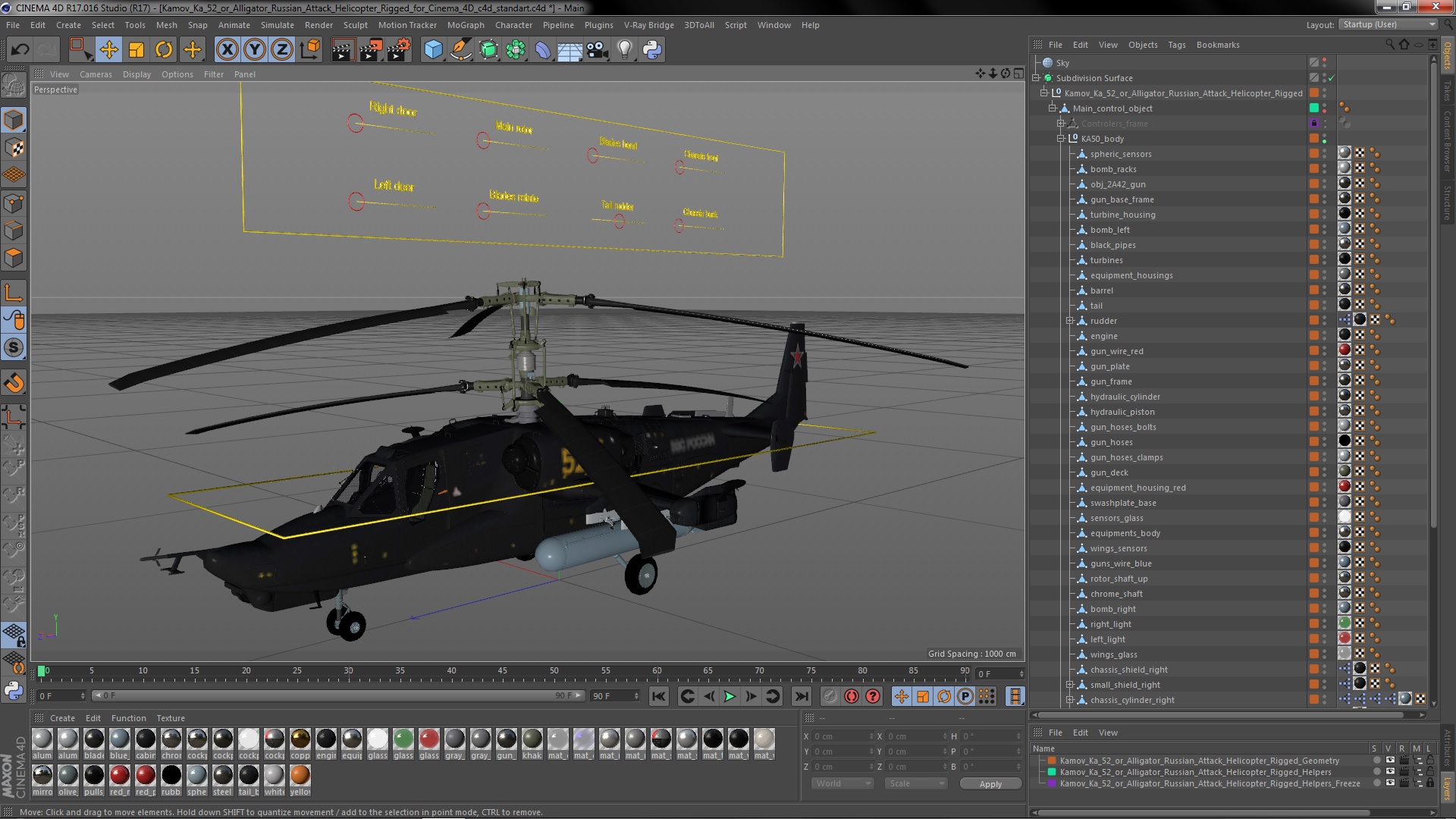The width and height of the screenshot is (1456, 819).
Task: Expand the small_shield_right node
Action: 1070,685
